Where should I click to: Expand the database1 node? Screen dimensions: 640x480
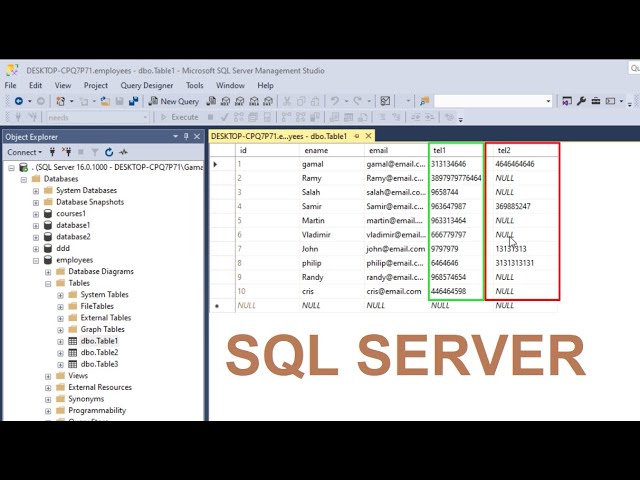point(36,225)
